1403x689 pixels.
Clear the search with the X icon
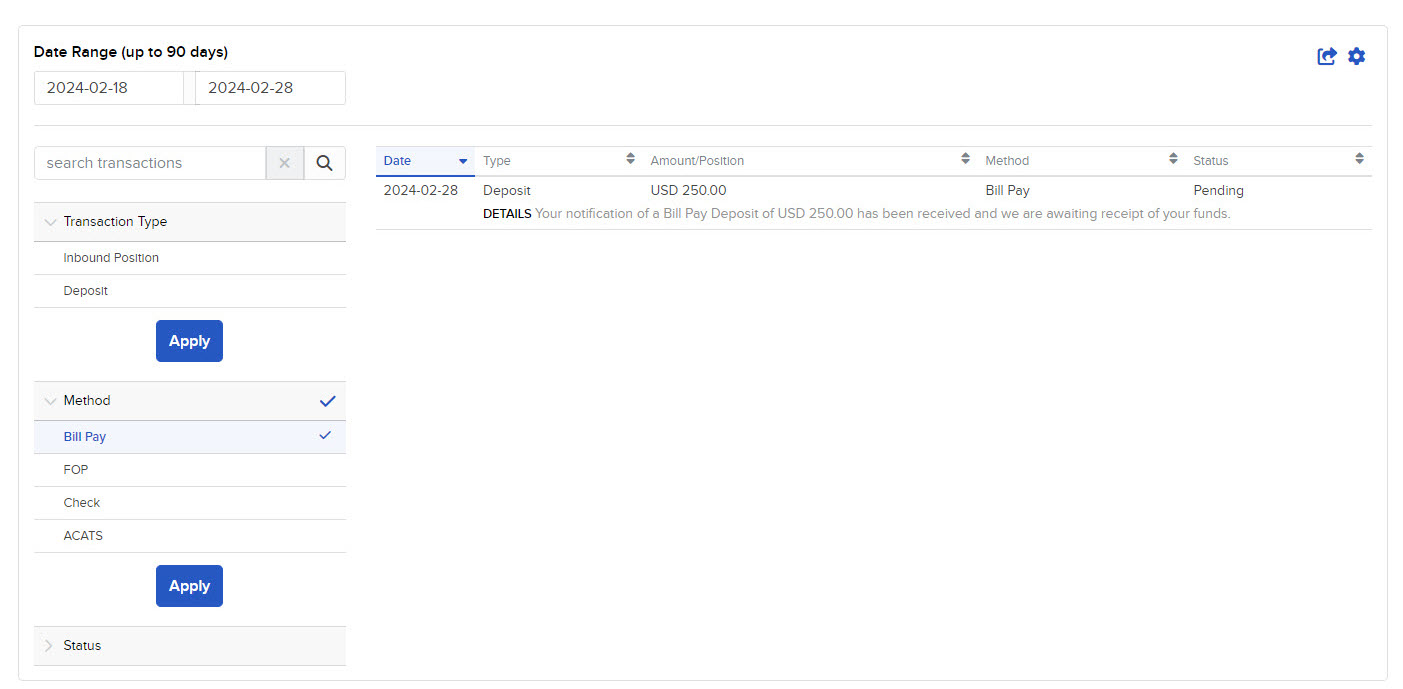(285, 162)
